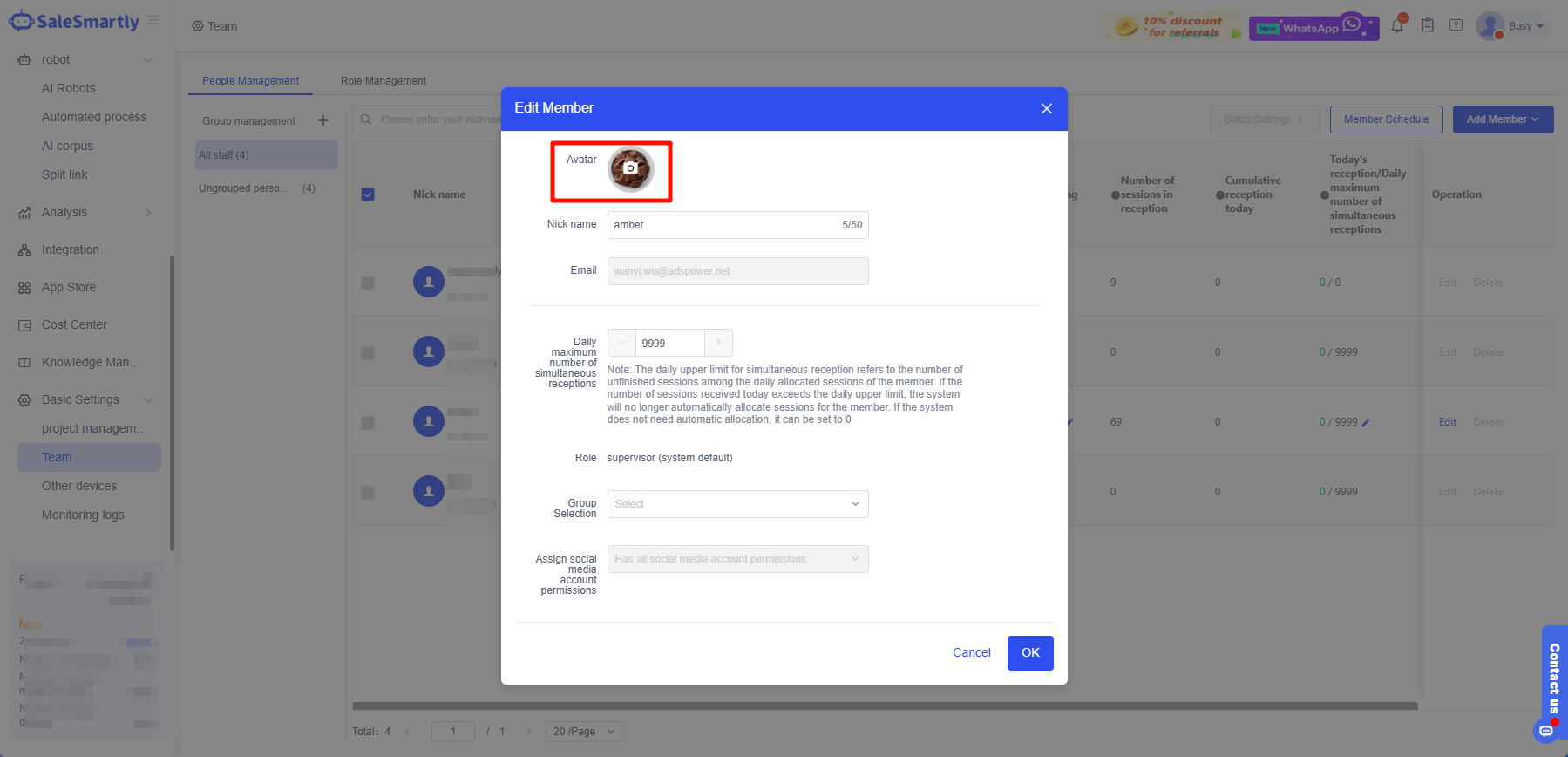Screen dimensions: 1568x757
Task: Switch to the Role Management tab
Action: coord(384,81)
